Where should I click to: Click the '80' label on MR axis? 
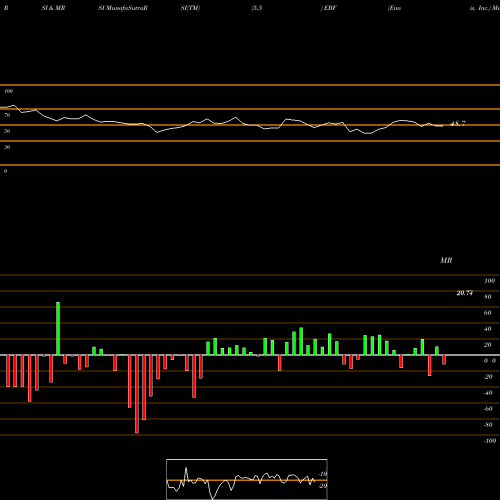click(488, 297)
